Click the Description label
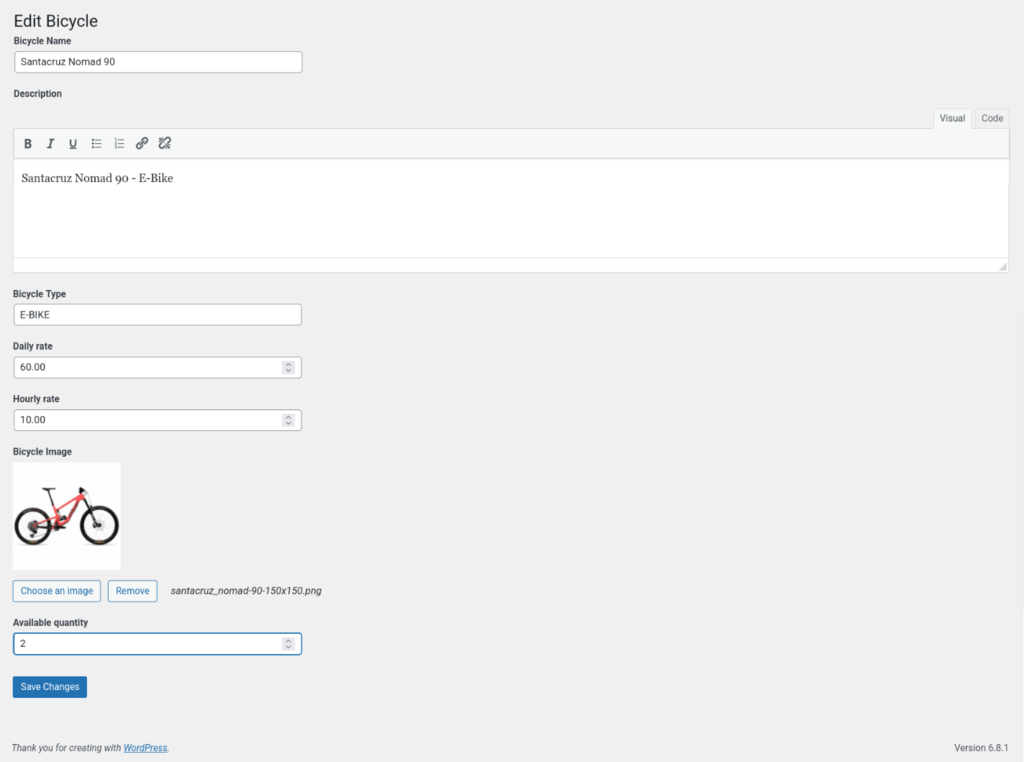The image size is (1024, 762). click(38, 93)
